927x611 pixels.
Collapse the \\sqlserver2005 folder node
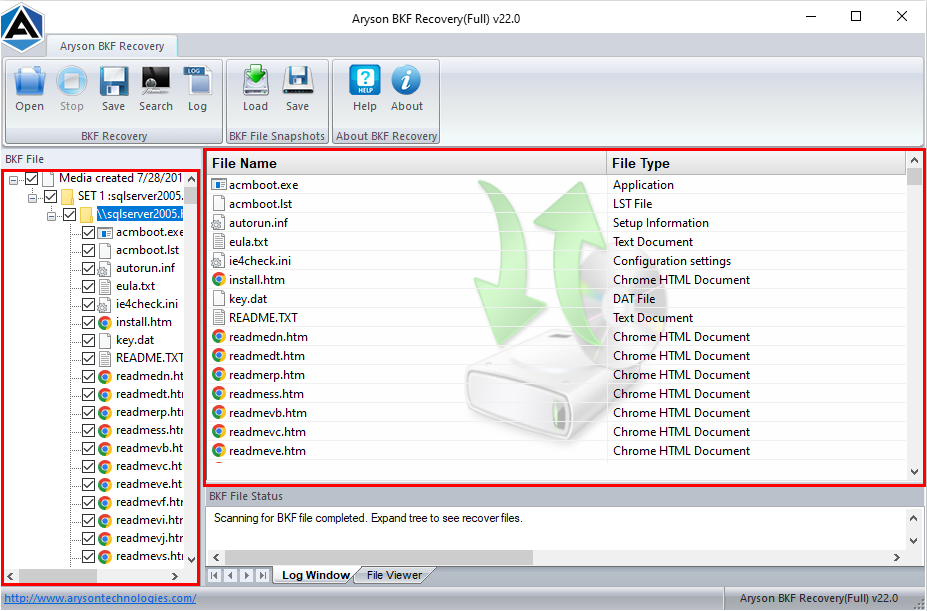pos(51,215)
